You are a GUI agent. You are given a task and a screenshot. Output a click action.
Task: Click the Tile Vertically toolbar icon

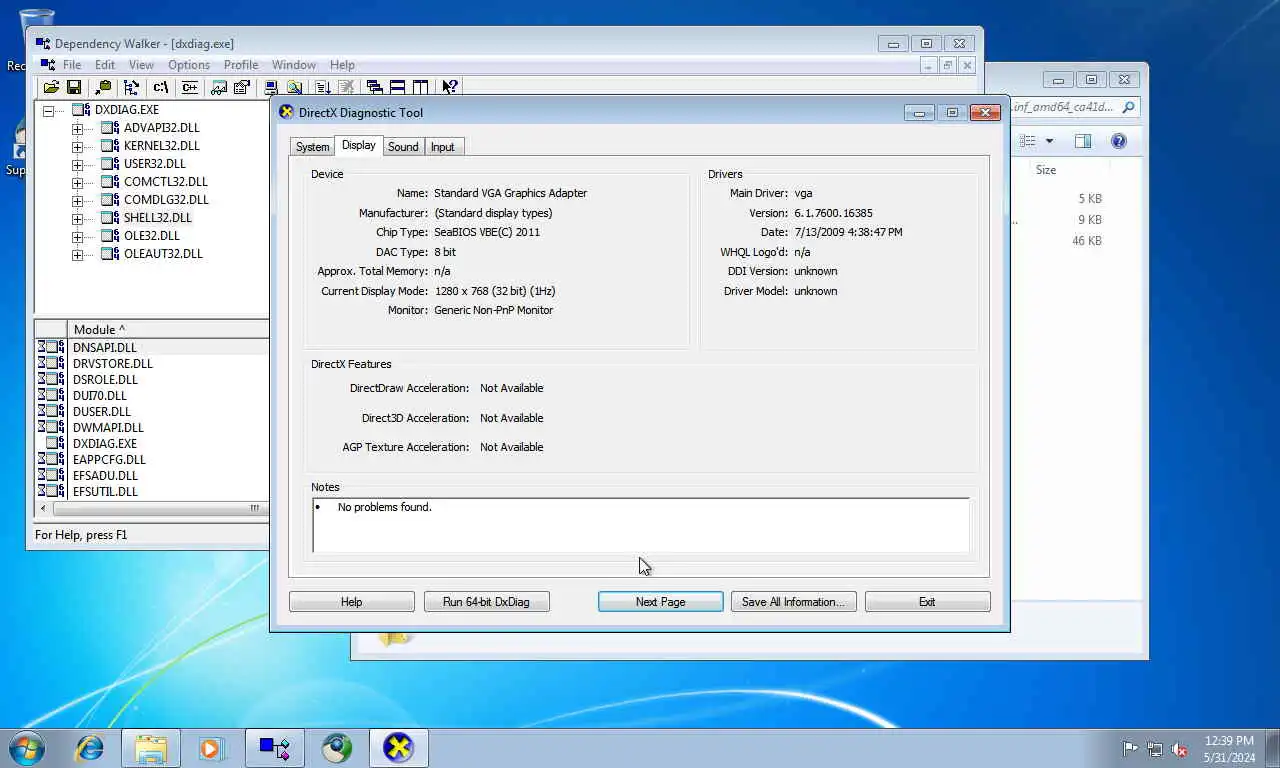click(x=420, y=88)
